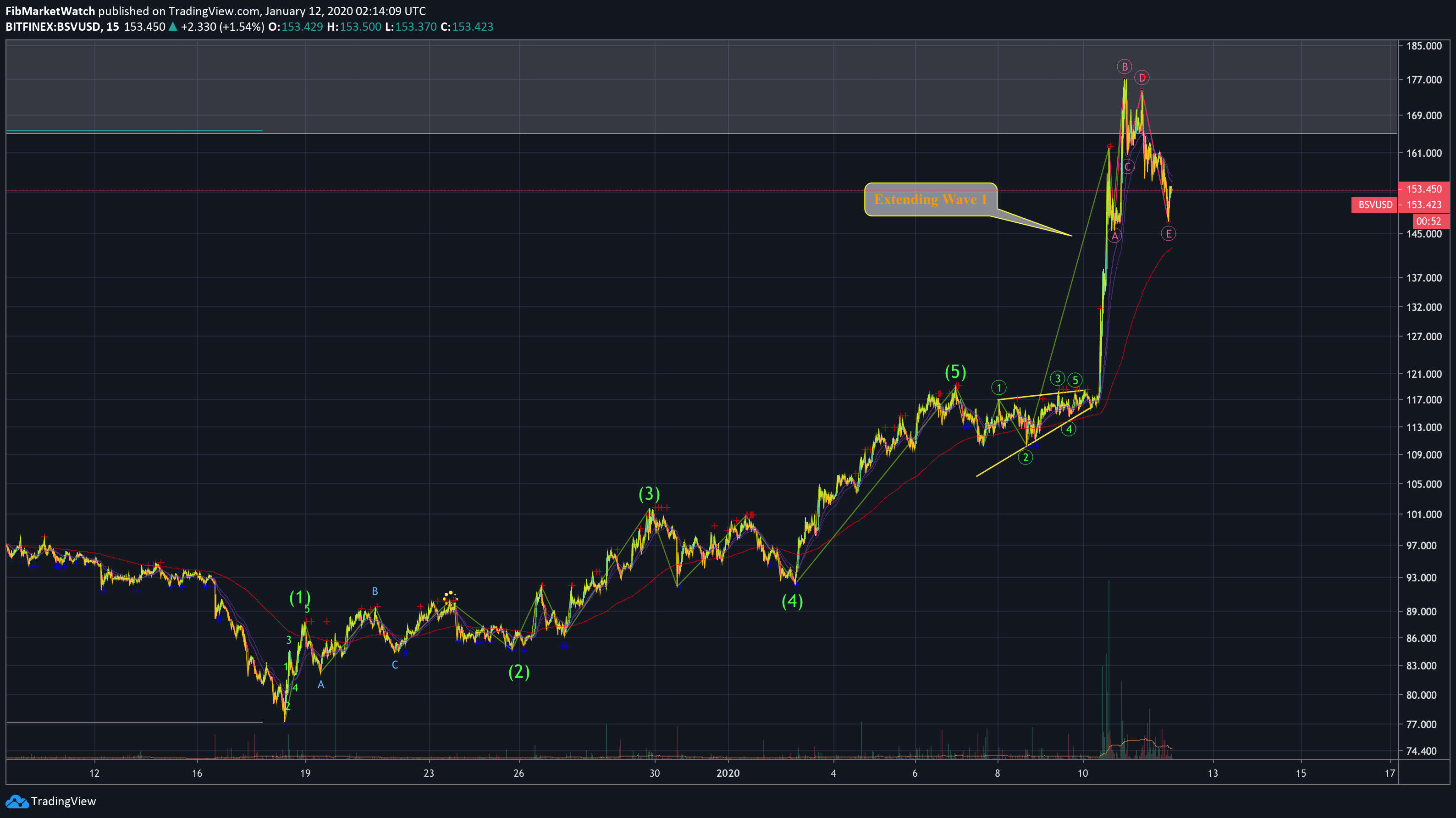Image resolution: width=1456 pixels, height=818 pixels.
Task: Select the green (1) wave label
Action: coord(299,597)
